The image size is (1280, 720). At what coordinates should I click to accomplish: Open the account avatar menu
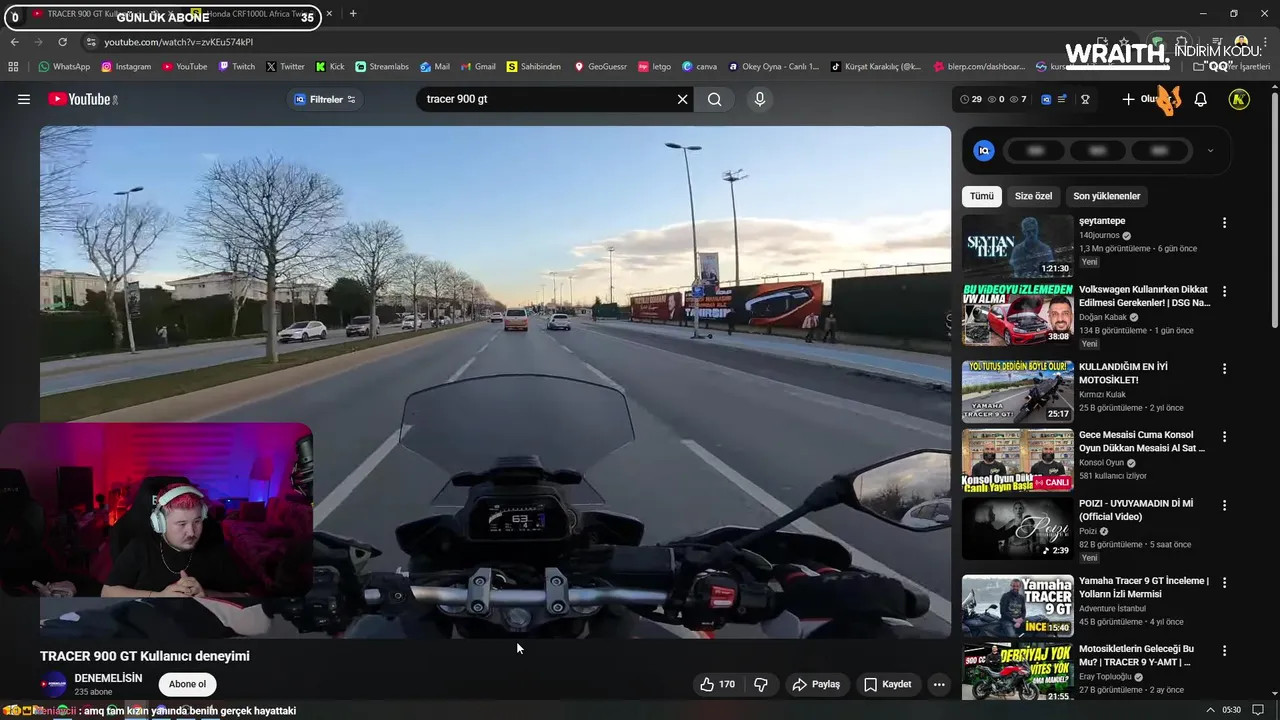coord(1239,99)
